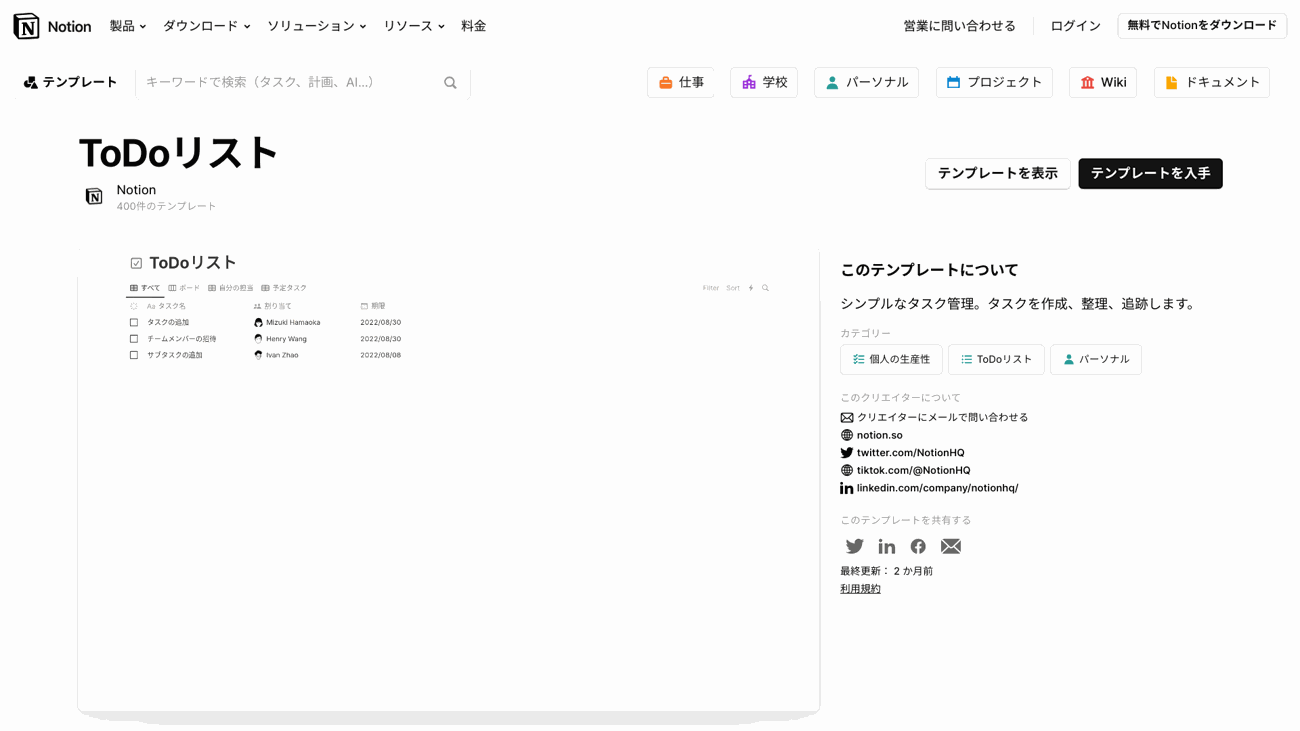Click the lightning bolt icon in preview toolbar
Screen dimensions: 1300x731
click(x=751, y=288)
